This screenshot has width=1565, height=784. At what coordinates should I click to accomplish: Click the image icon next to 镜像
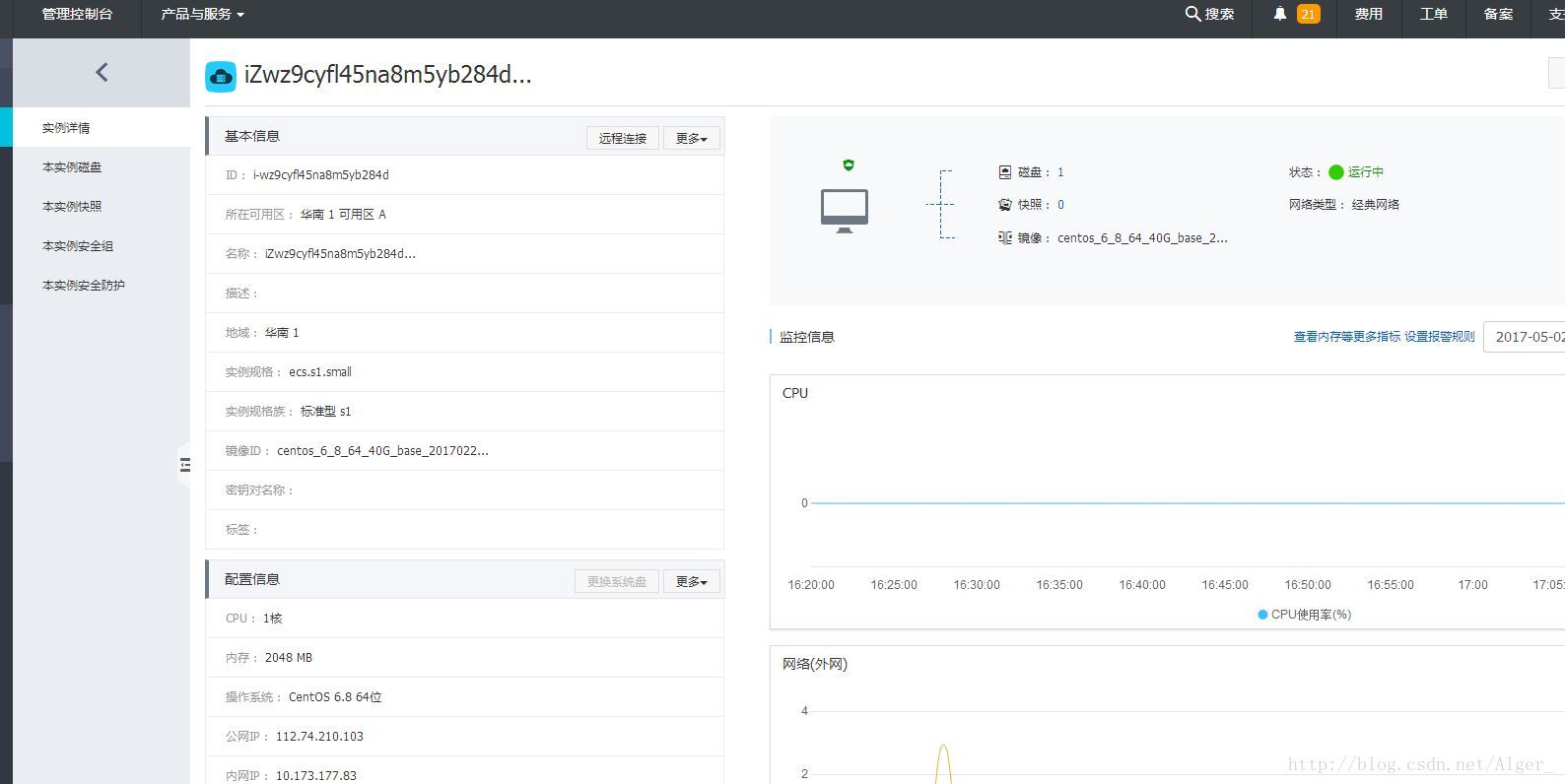[1005, 237]
